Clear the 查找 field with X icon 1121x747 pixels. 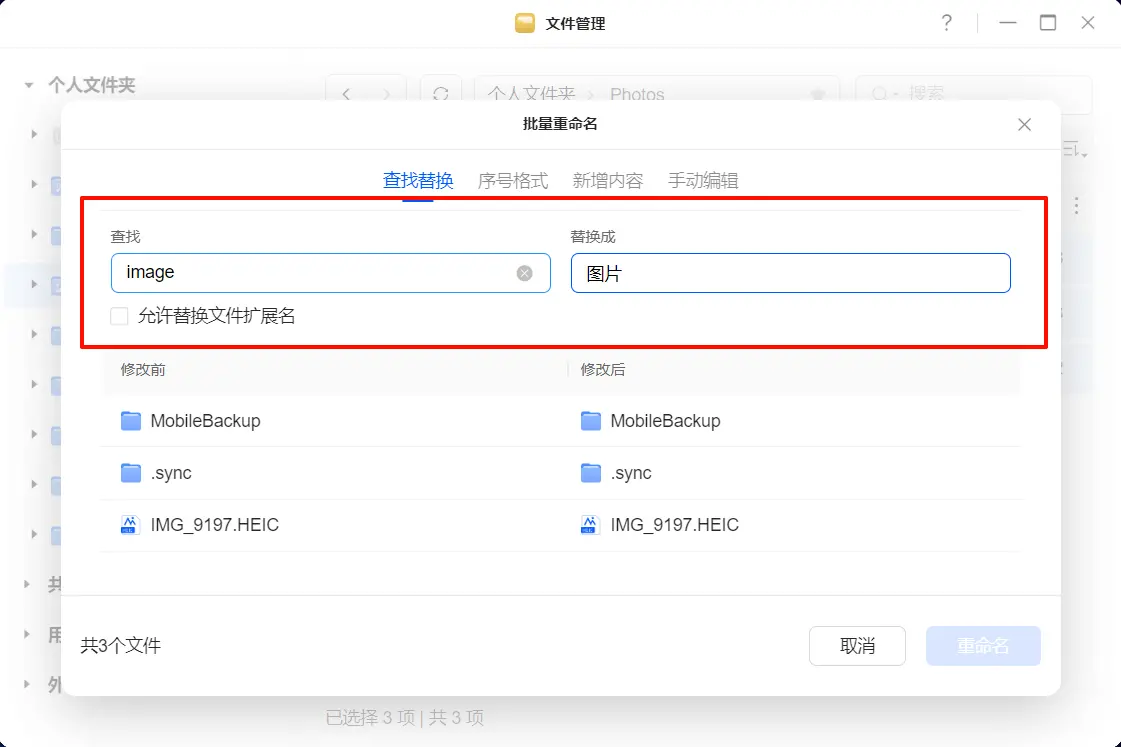point(524,273)
